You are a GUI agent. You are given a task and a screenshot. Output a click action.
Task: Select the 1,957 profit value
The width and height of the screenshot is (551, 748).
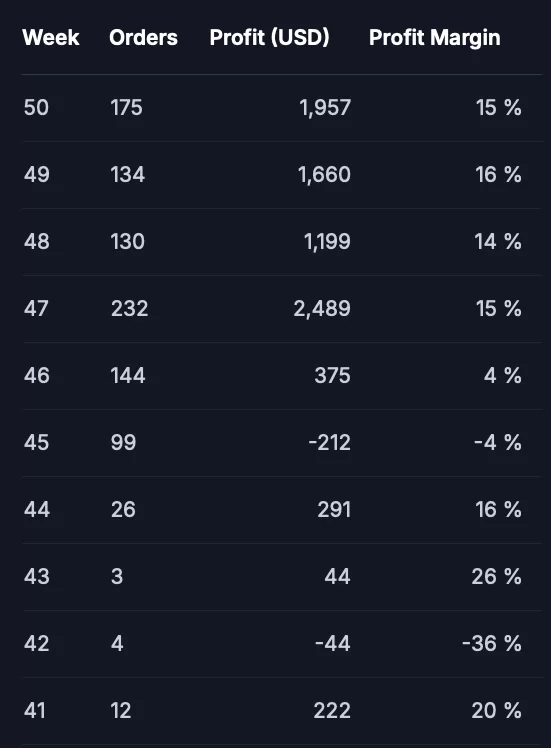point(325,107)
